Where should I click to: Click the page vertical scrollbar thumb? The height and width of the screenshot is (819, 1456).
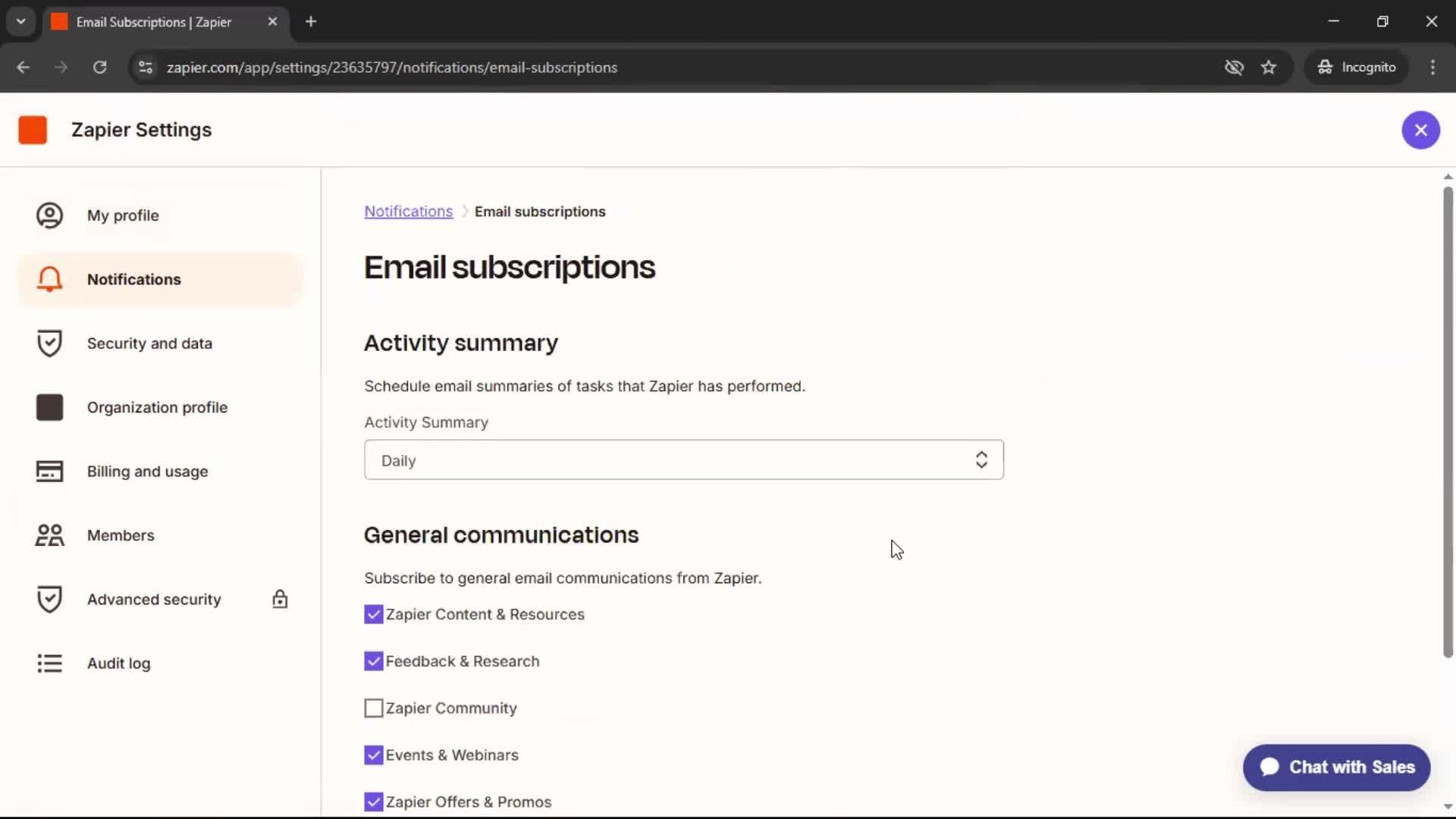[x=1448, y=422]
